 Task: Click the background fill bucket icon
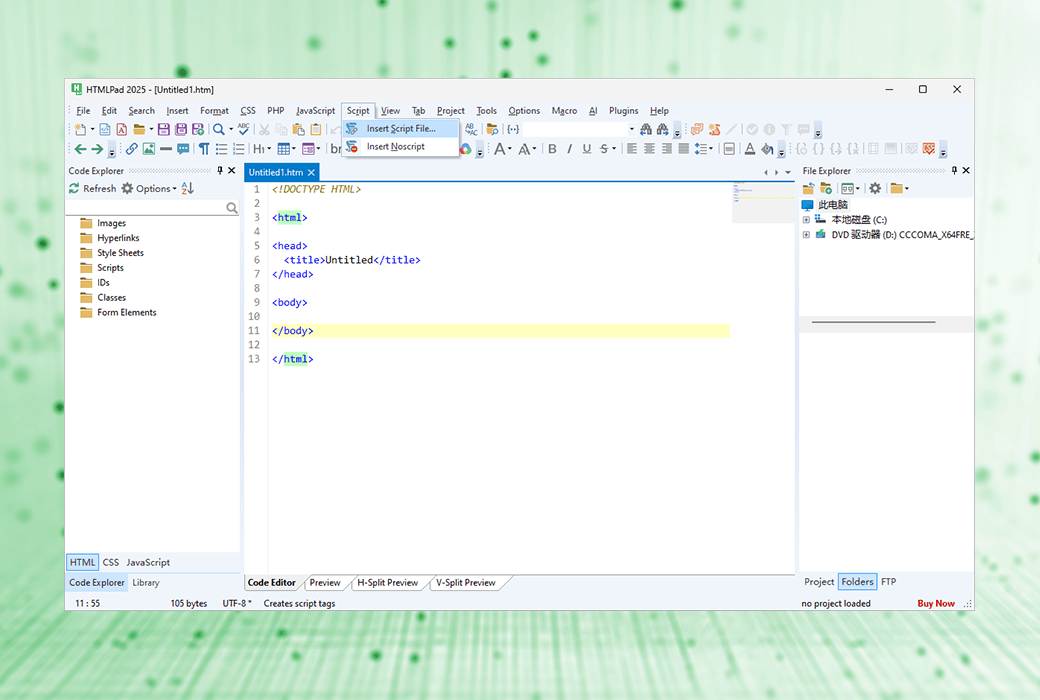(x=767, y=149)
